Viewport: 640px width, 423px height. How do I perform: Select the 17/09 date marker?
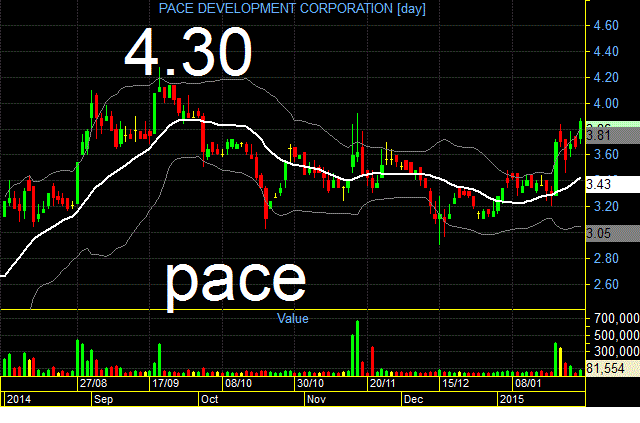(x=165, y=383)
